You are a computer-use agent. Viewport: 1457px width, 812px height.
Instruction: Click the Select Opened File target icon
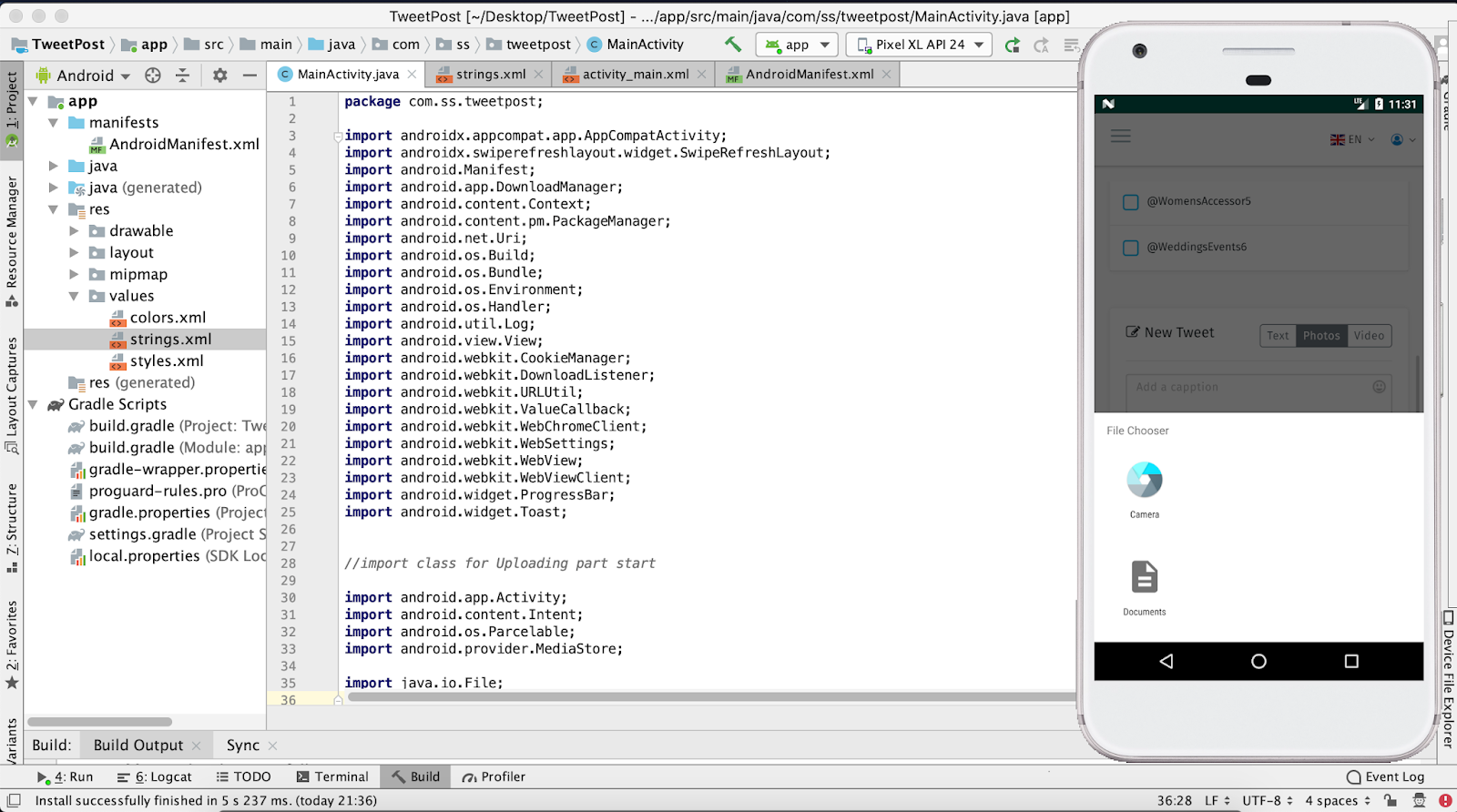tap(153, 76)
